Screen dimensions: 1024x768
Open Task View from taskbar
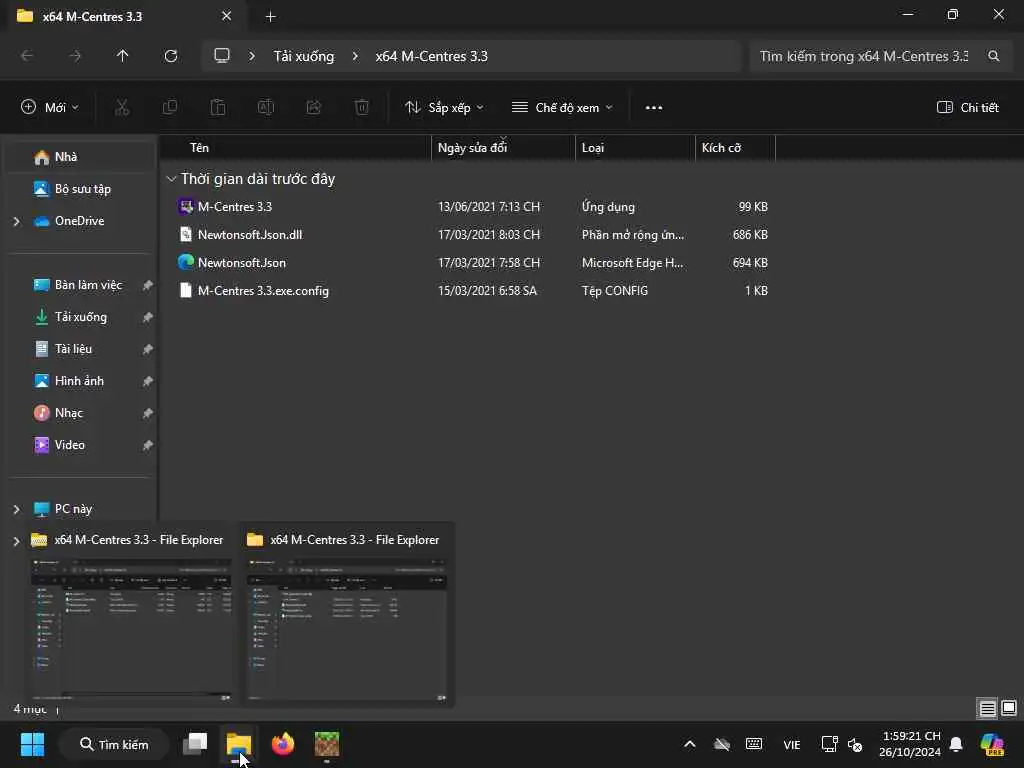[195, 744]
